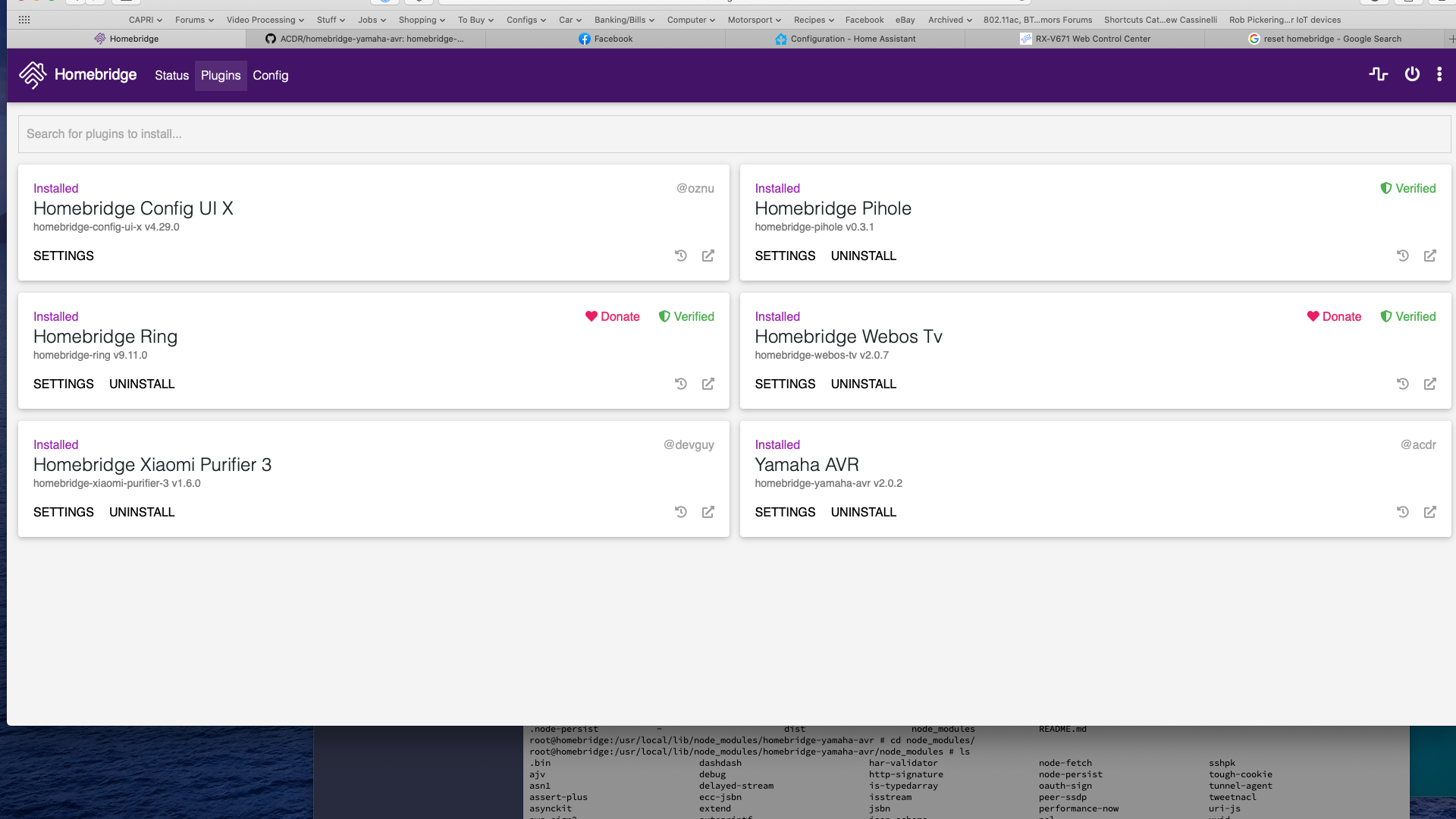Uninstall the Yamaha AVR plugin
Screen dimensions: 1456x819
pos(864,512)
